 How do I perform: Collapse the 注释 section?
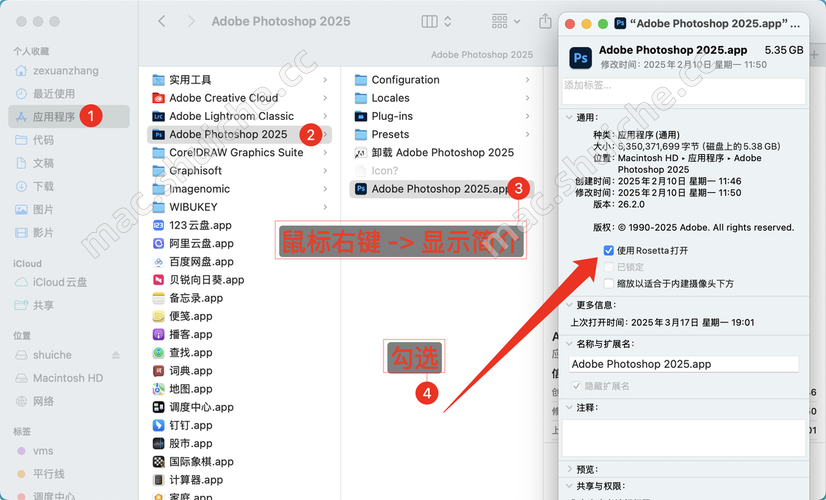click(569, 408)
